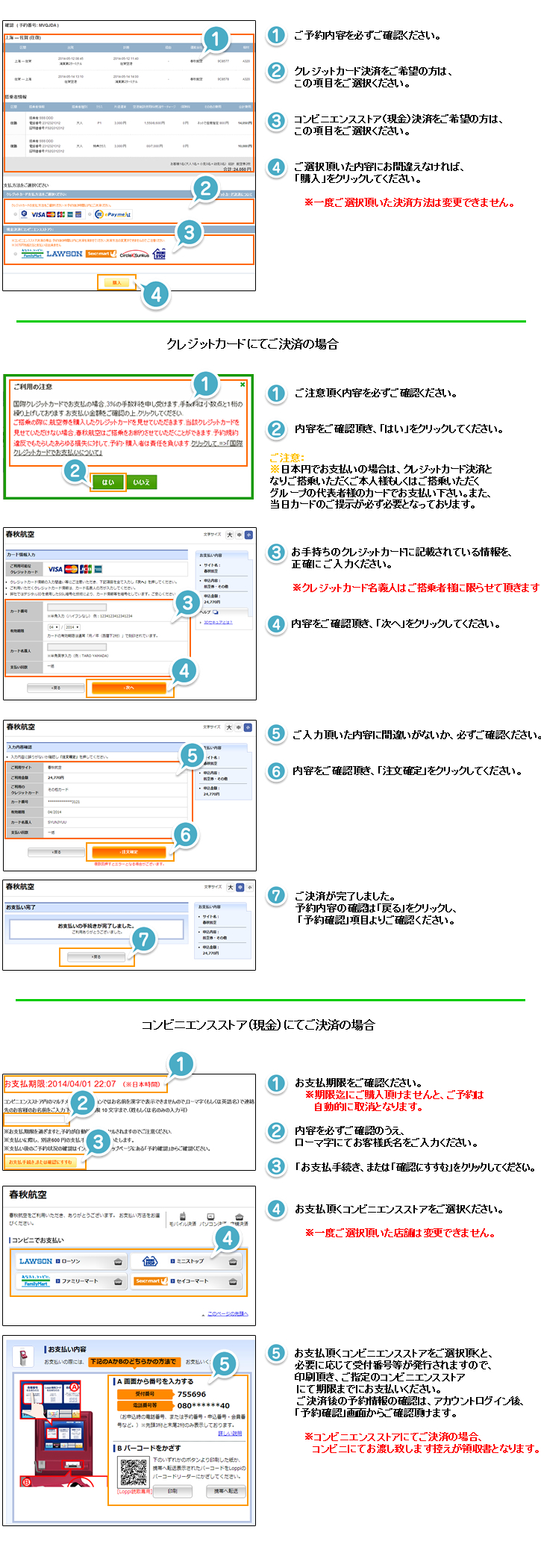Click the ePayment logo in payment options

tap(113, 214)
